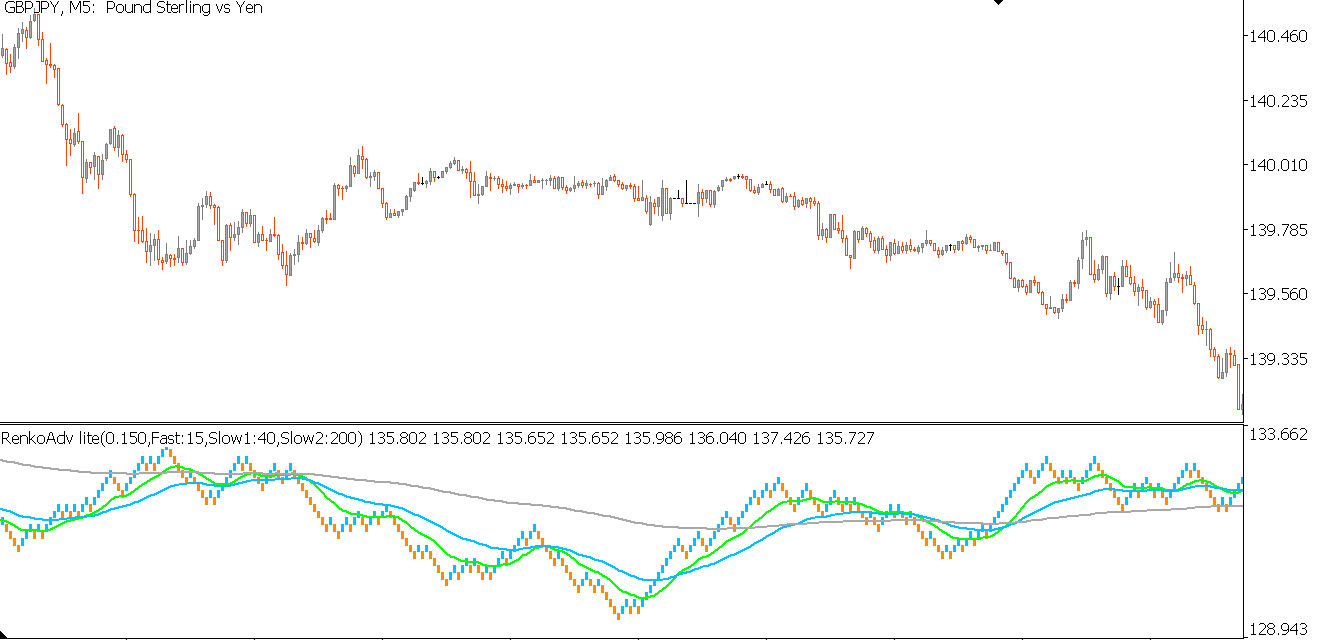Click the 139.785 price axis label

click(x=1279, y=230)
